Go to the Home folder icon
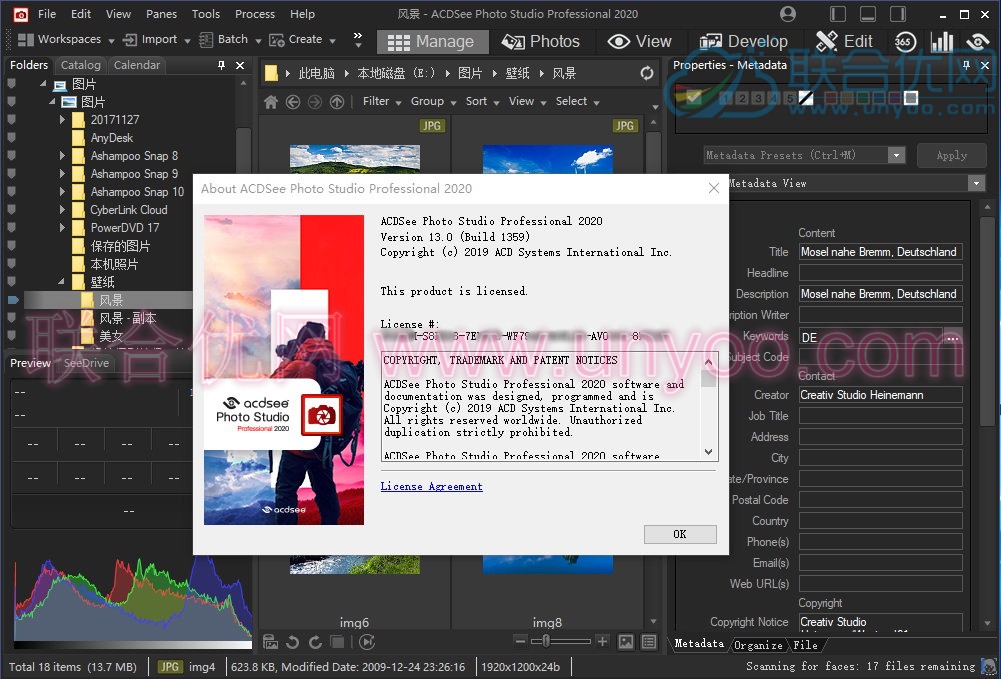This screenshot has height=679, width=1001. click(x=271, y=101)
